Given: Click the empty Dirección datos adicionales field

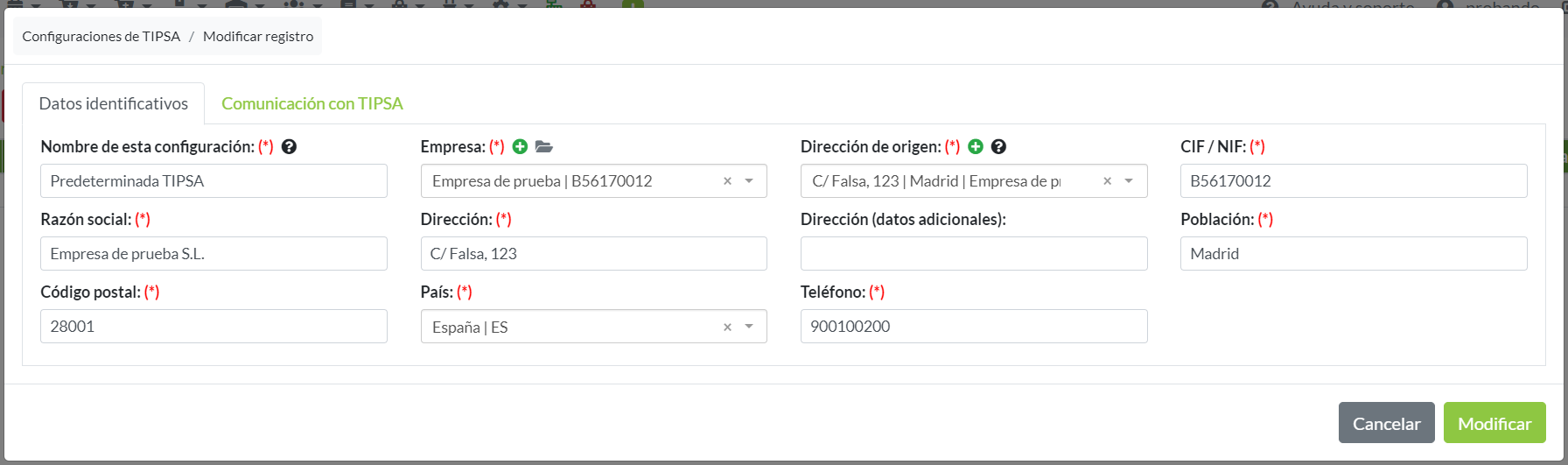Looking at the screenshot, I should click(973, 254).
